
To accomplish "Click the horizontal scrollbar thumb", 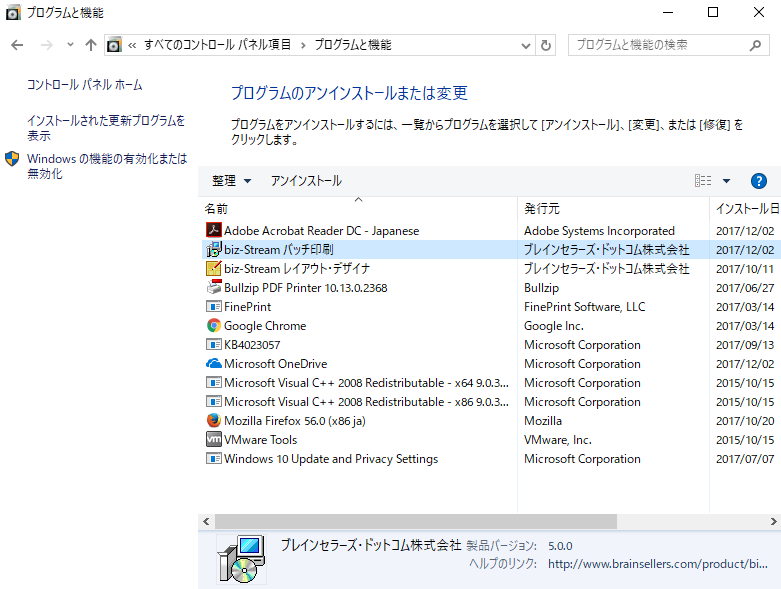I will coord(416,521).
